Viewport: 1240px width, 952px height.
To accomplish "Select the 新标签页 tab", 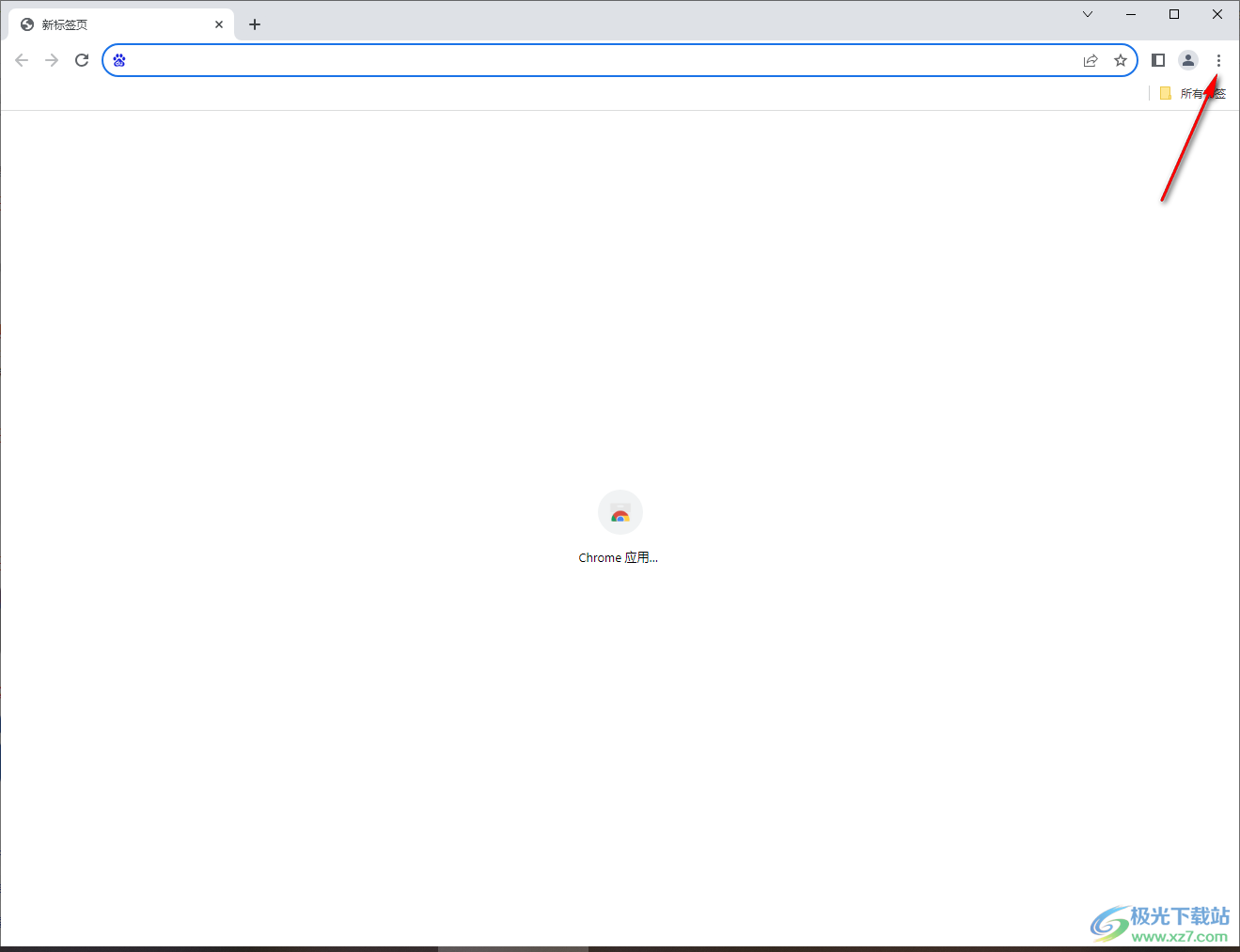I will (121, 24).
